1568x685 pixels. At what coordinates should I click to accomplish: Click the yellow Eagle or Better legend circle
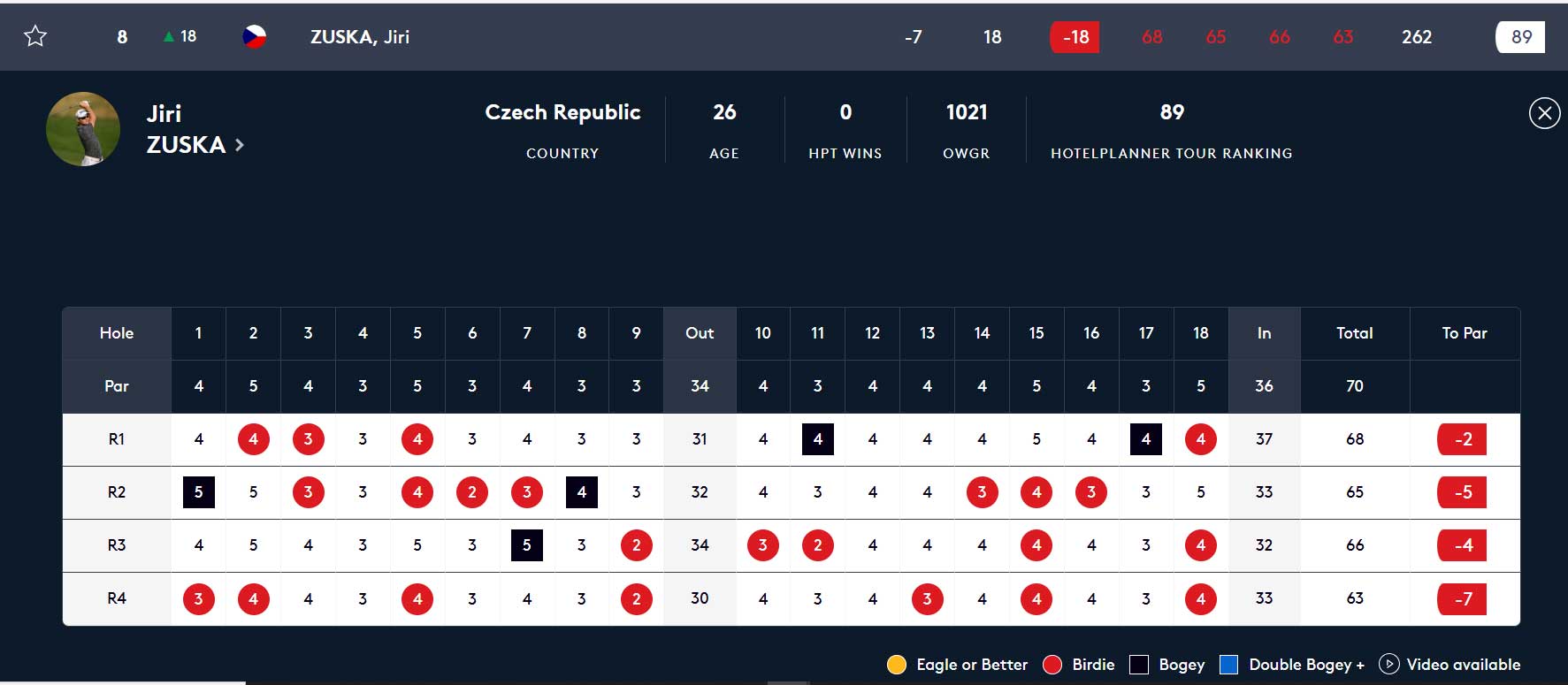coord(897,665)
